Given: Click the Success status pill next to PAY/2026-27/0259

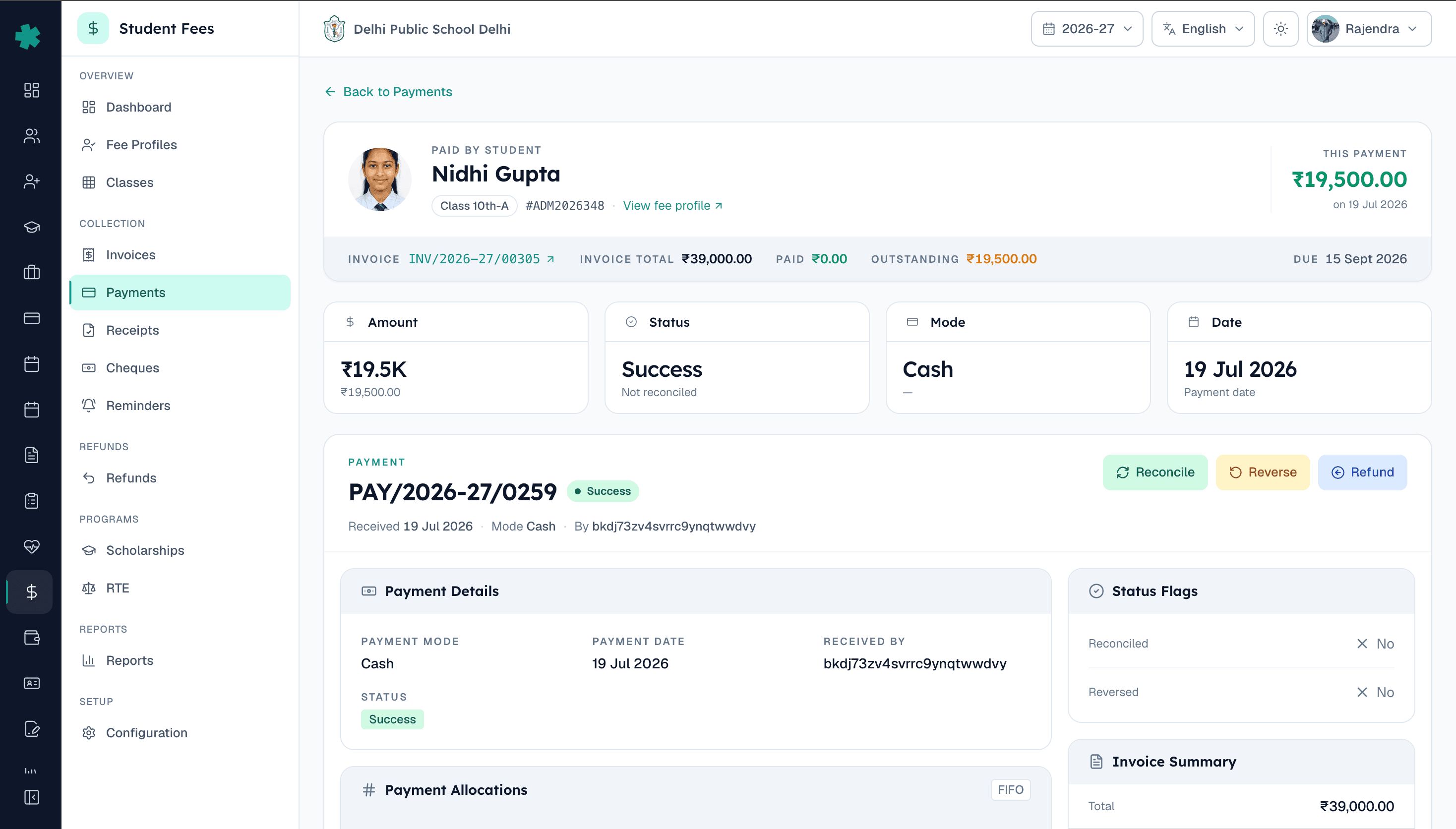Looking at the screenshot, I should coord(603,491).
